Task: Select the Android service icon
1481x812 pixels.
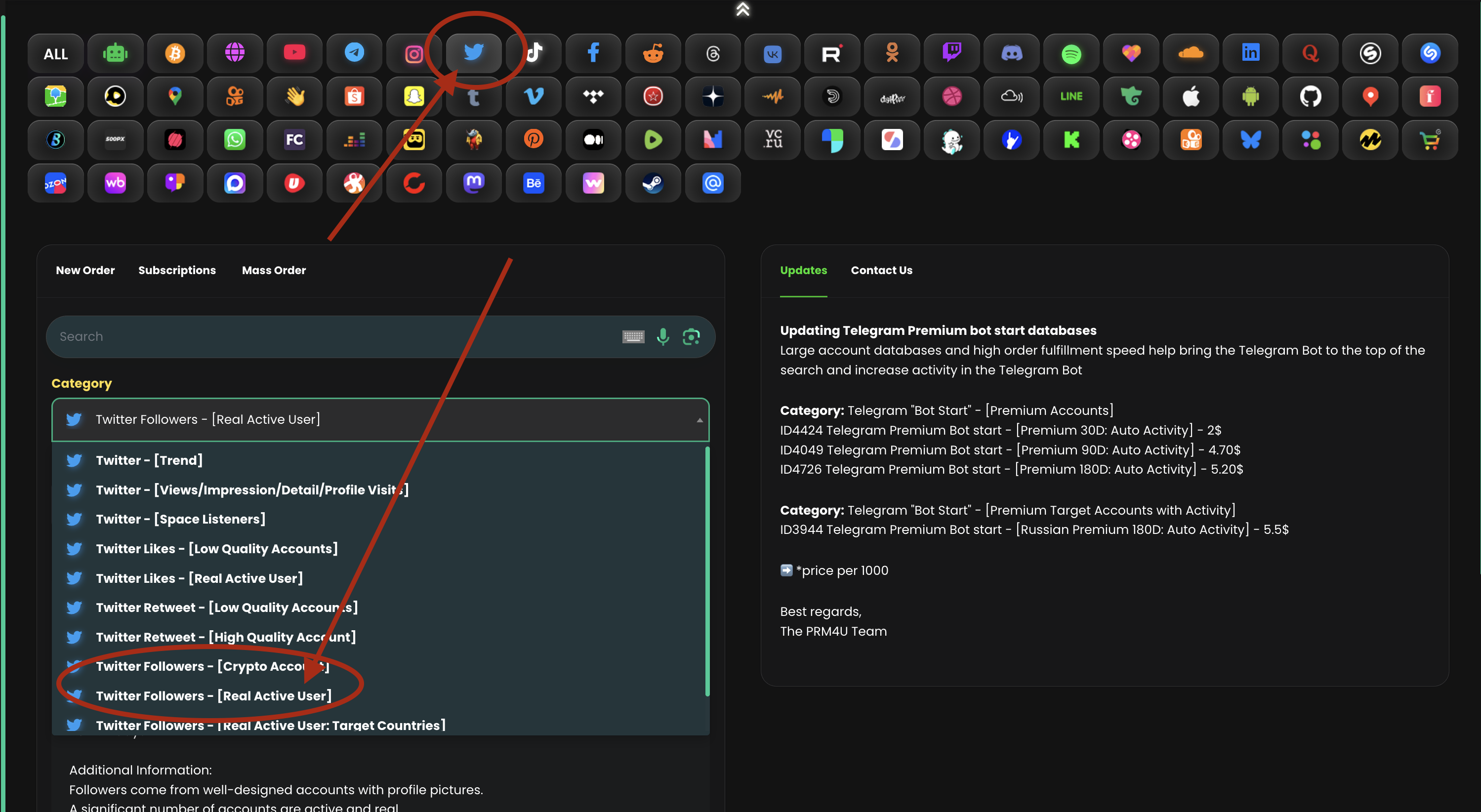Action: [x=1252, y=96]
